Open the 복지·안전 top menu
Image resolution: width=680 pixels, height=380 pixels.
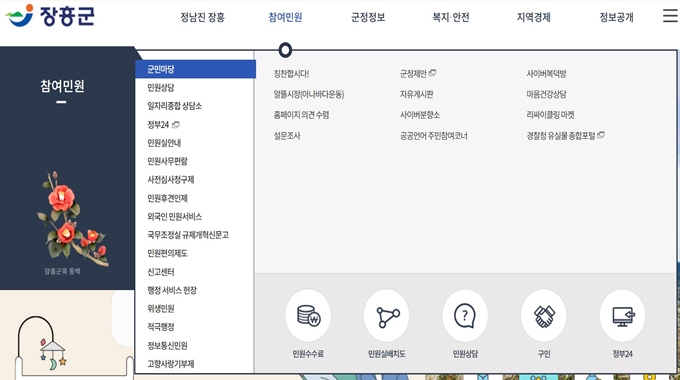point(451,17)
